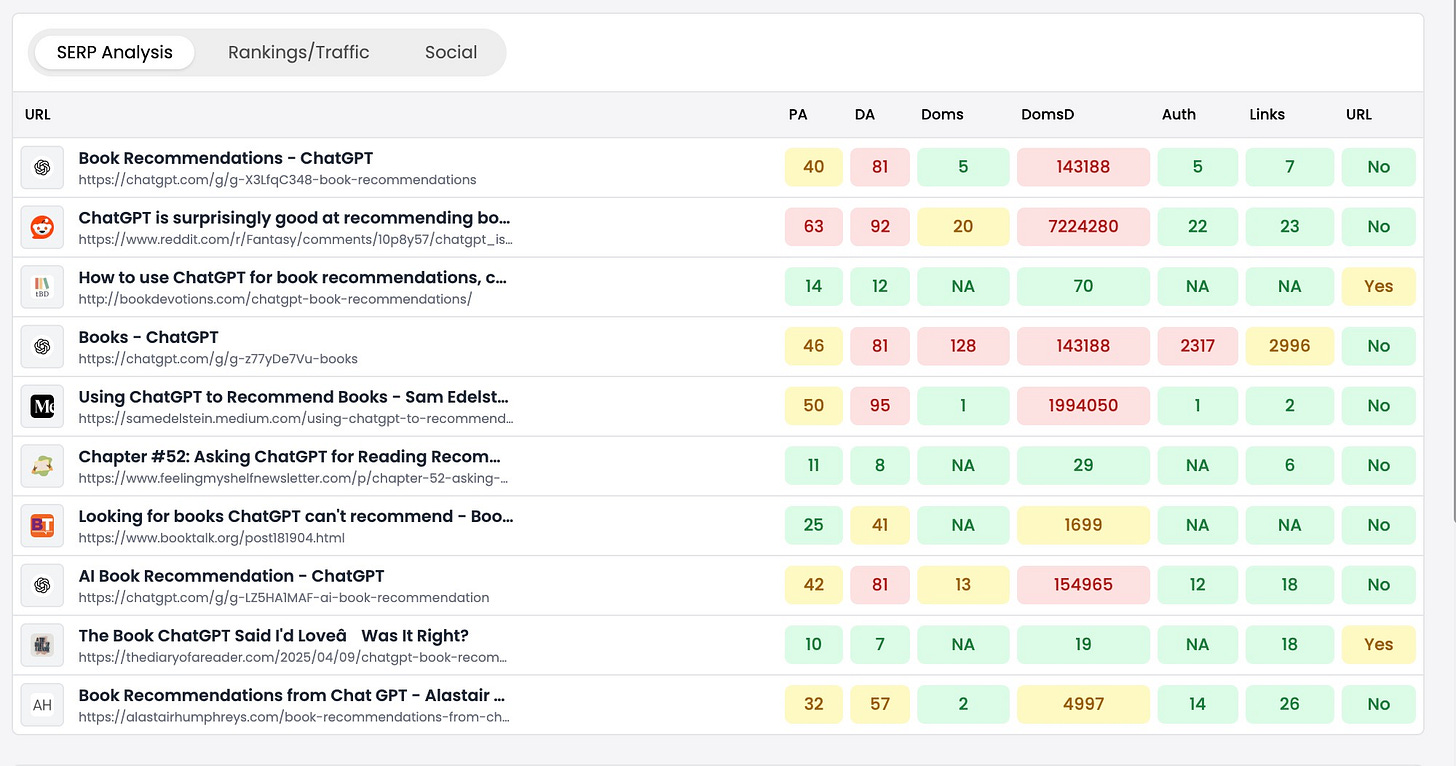Screen dimensions: 1456x766
Task: Click the DA value 41 cell
Action: (880, 525)
